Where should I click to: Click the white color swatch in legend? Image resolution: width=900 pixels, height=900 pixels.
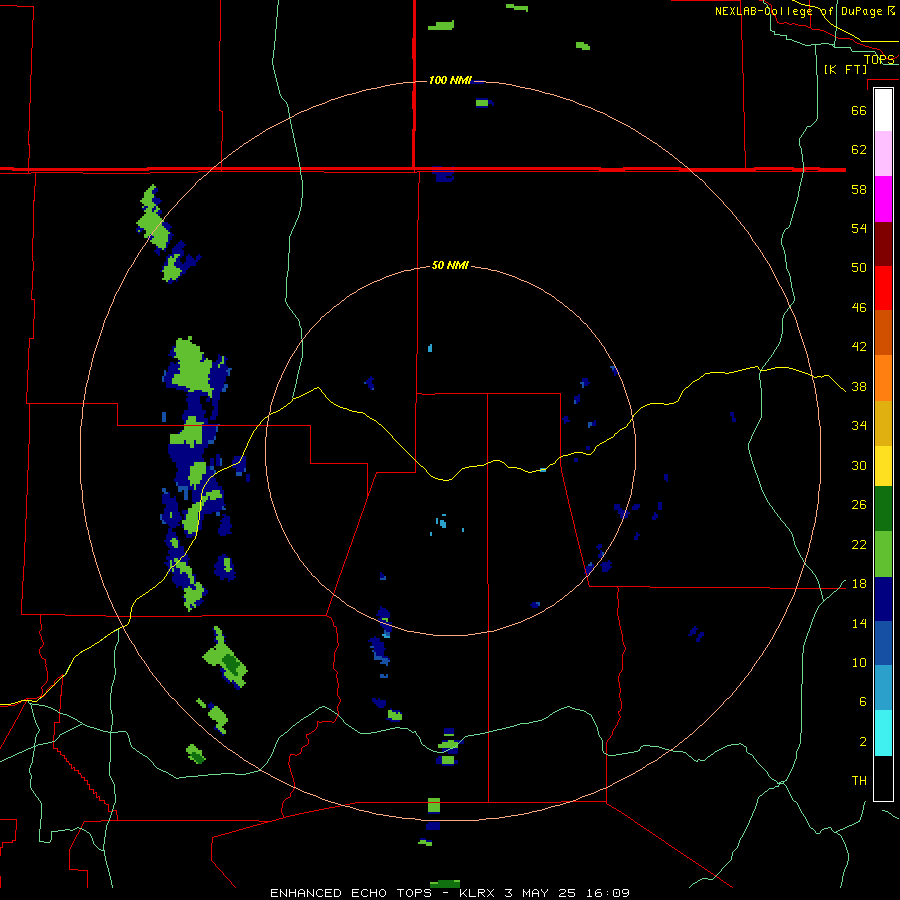point(883,110)
